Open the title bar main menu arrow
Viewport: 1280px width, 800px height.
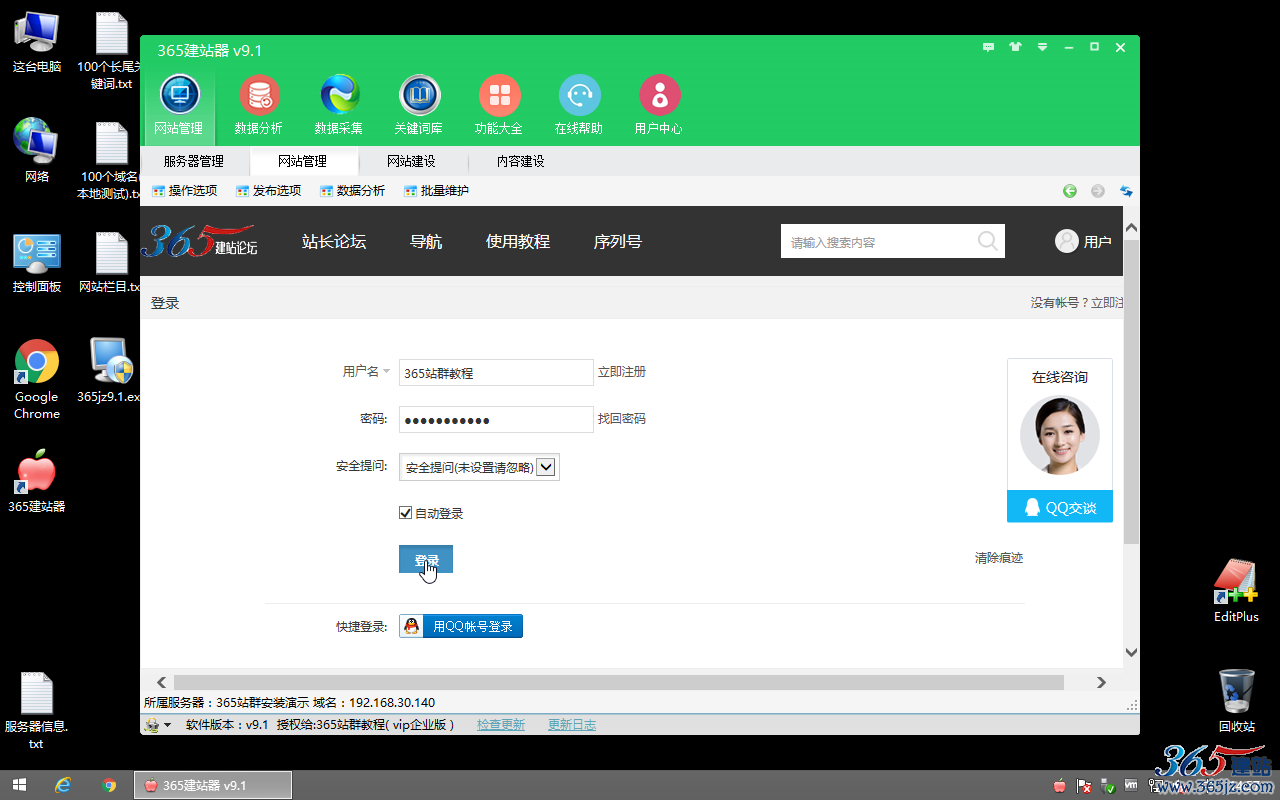1042,47
